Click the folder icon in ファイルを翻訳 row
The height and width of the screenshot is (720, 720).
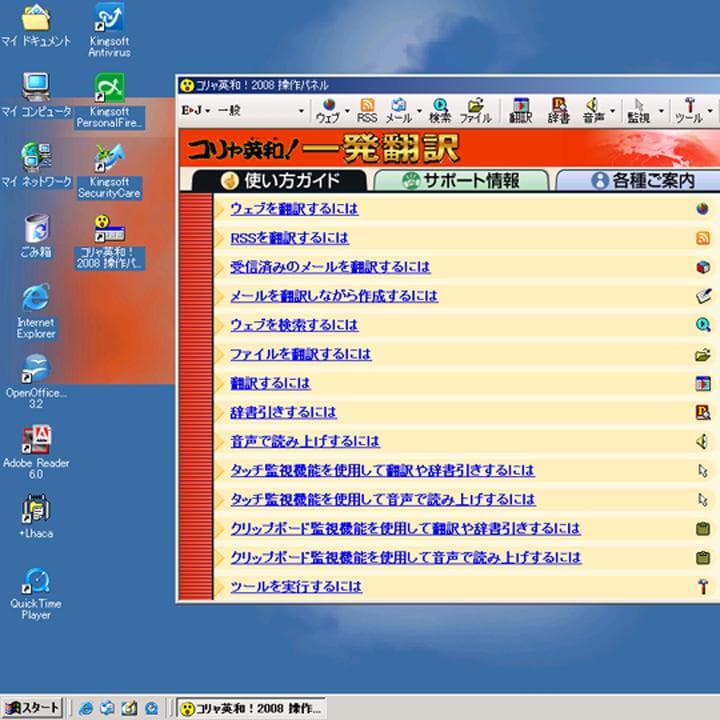pyautogui.click(x=703, y=354)
